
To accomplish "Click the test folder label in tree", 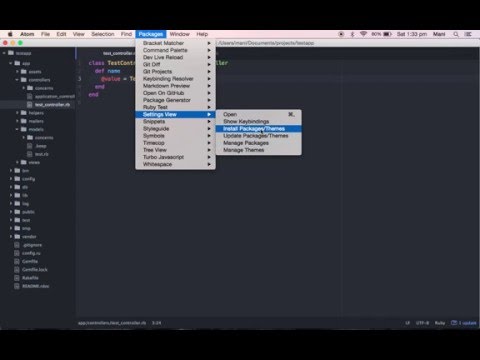I will click(26, 220).
